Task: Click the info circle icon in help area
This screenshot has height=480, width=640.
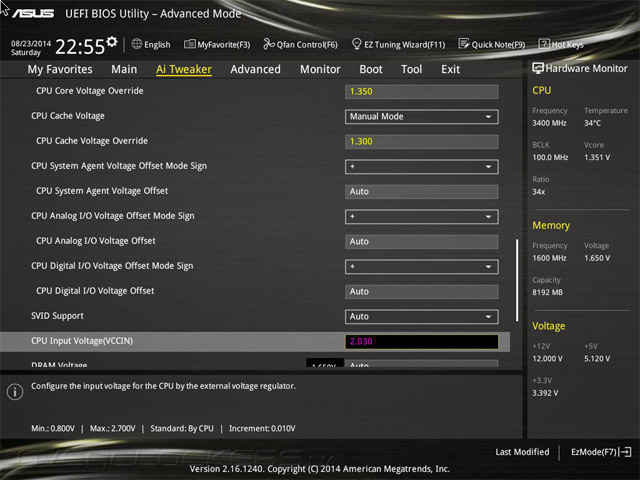Action: pyautogui.click(x=15, y=392)
